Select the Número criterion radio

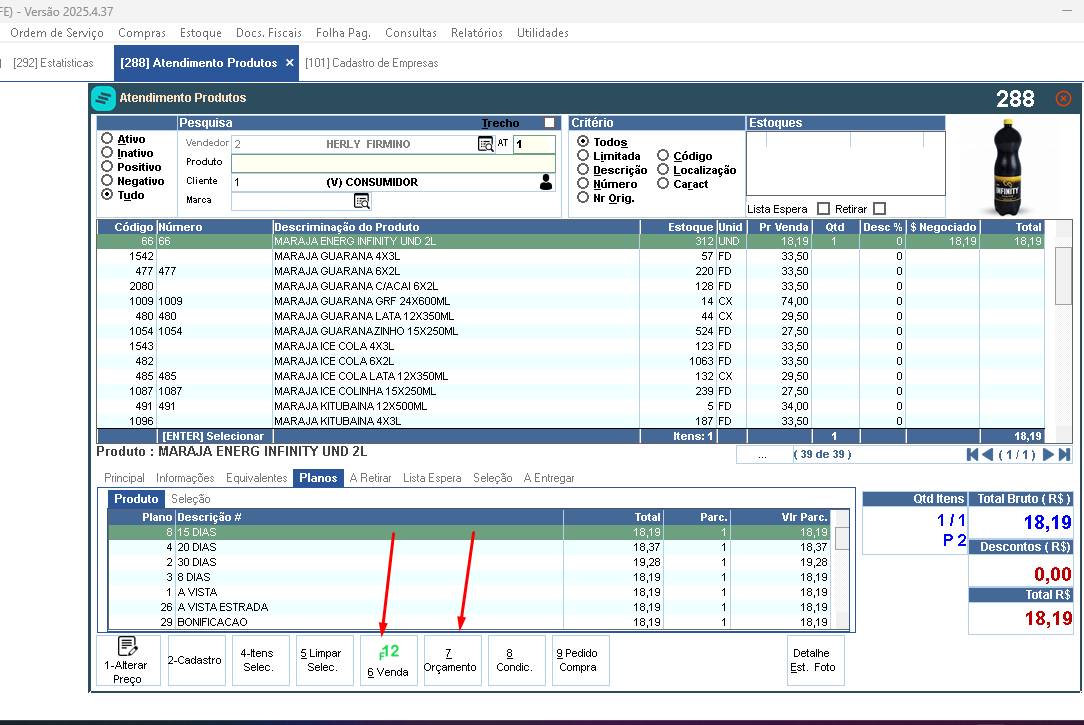click(583, 183)
